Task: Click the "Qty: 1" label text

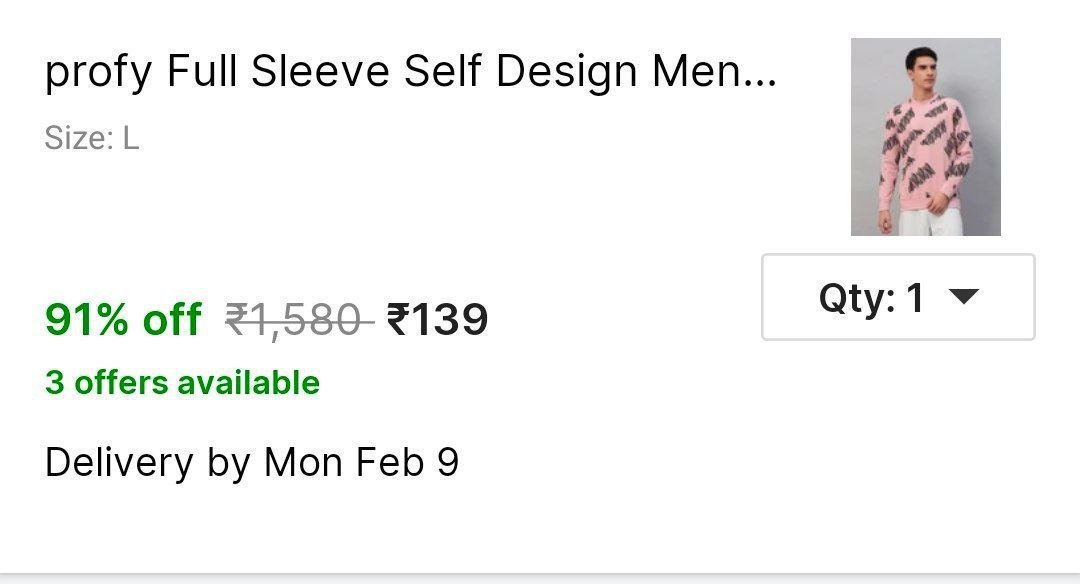Action: pos(871,297)
